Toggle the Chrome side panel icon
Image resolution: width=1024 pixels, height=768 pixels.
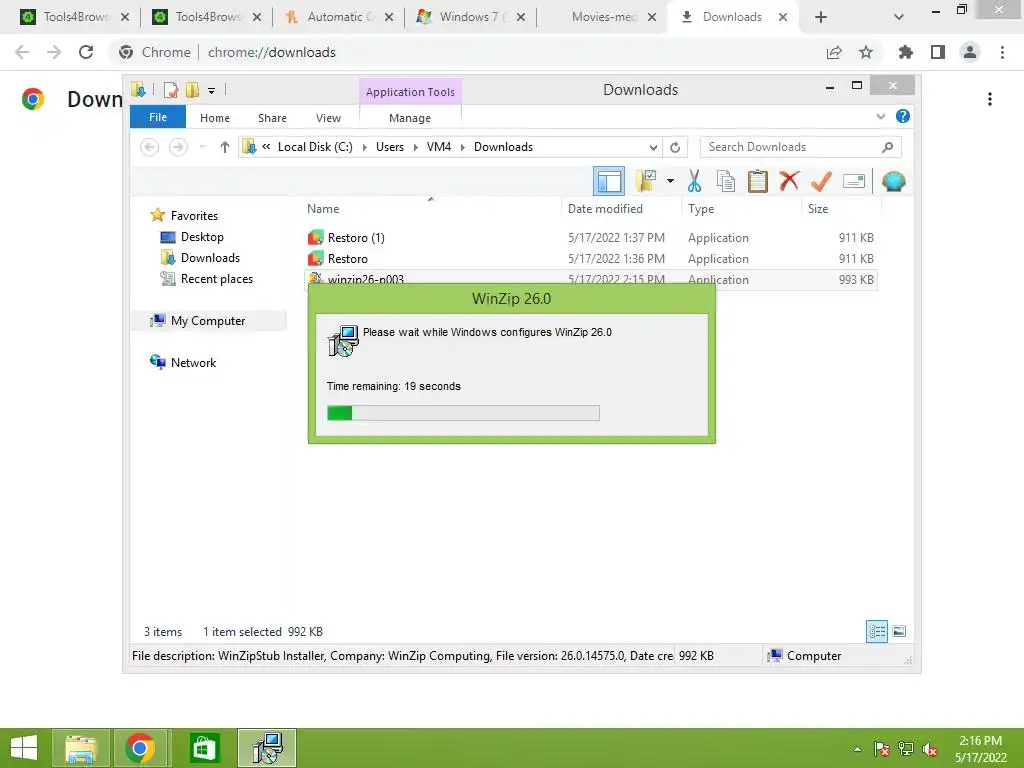click(938, 52)
